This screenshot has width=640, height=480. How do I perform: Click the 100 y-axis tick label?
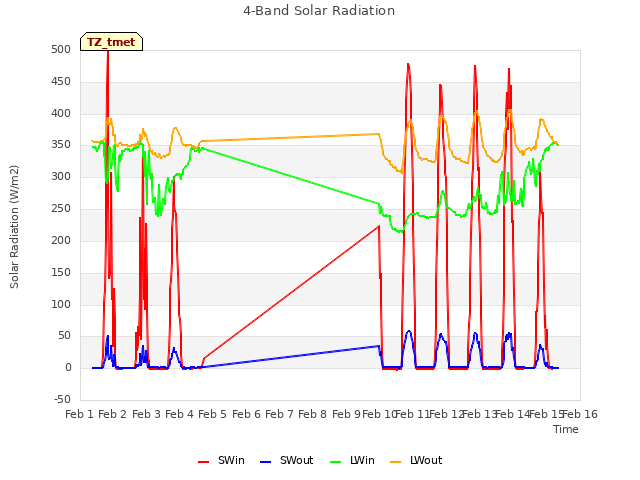[x=61, y=304]
